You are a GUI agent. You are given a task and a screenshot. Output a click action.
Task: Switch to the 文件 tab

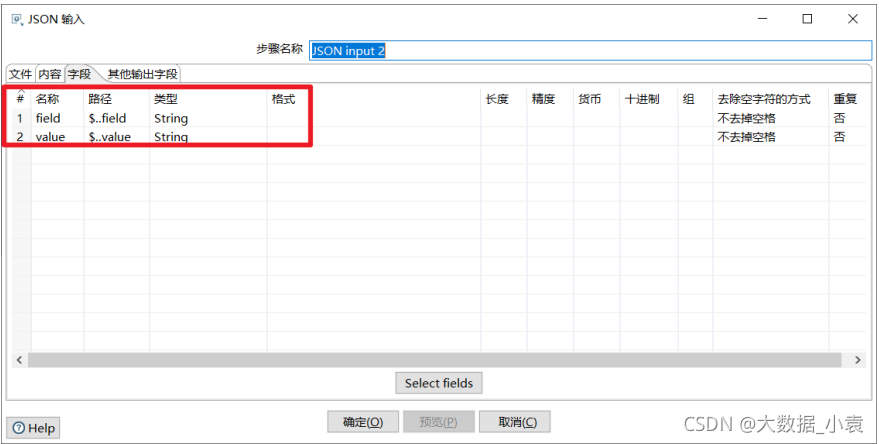coord(21,74)
